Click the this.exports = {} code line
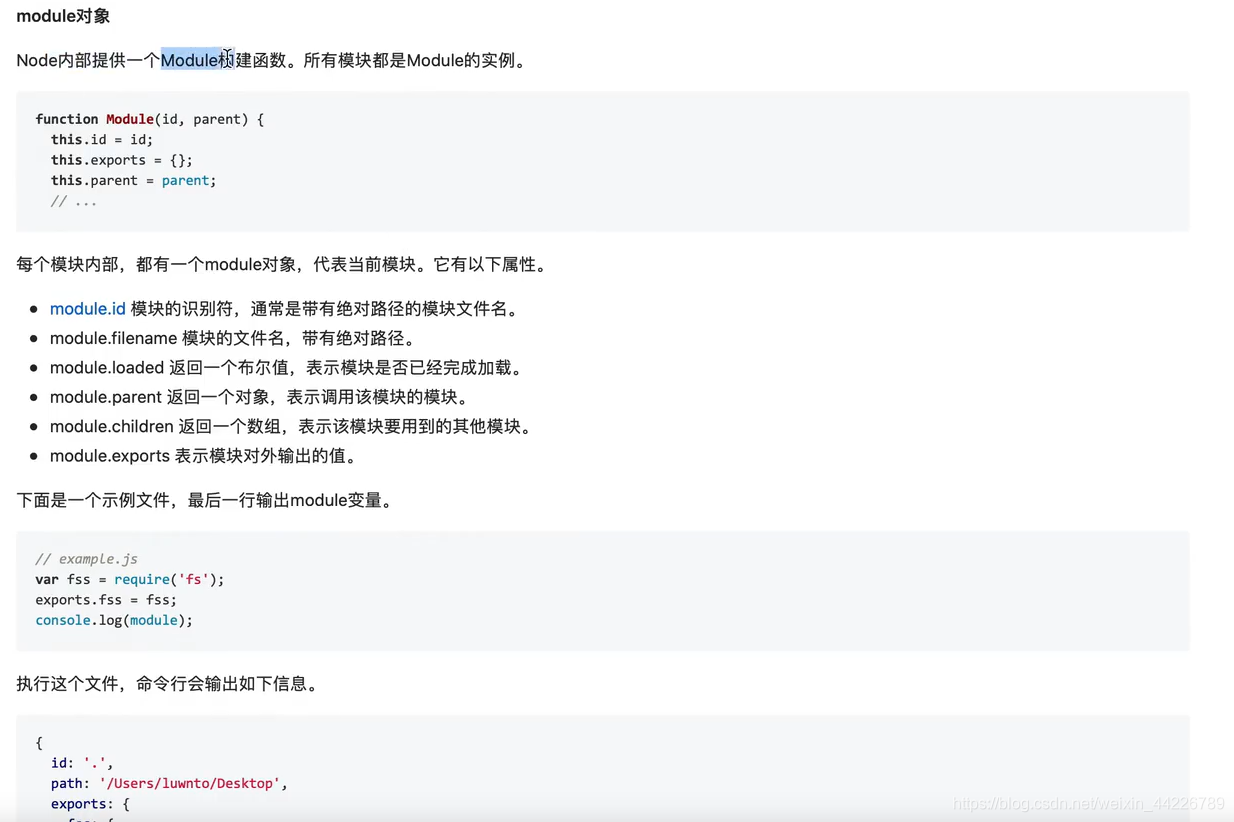 (122, 160)
